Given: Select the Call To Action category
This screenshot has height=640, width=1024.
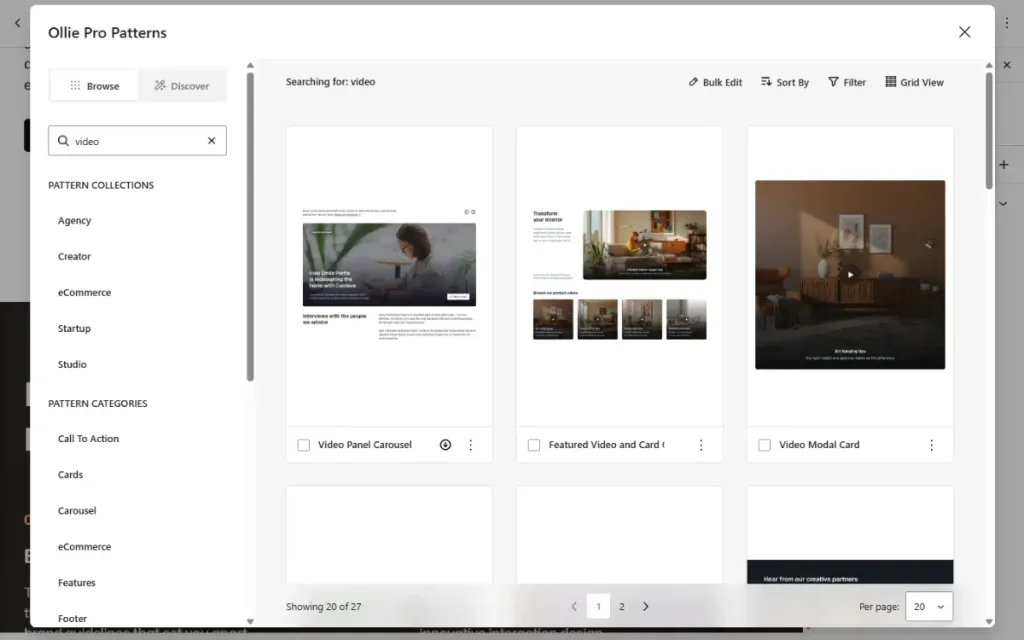Looking at the screenshot, I should tap(88, 439).
